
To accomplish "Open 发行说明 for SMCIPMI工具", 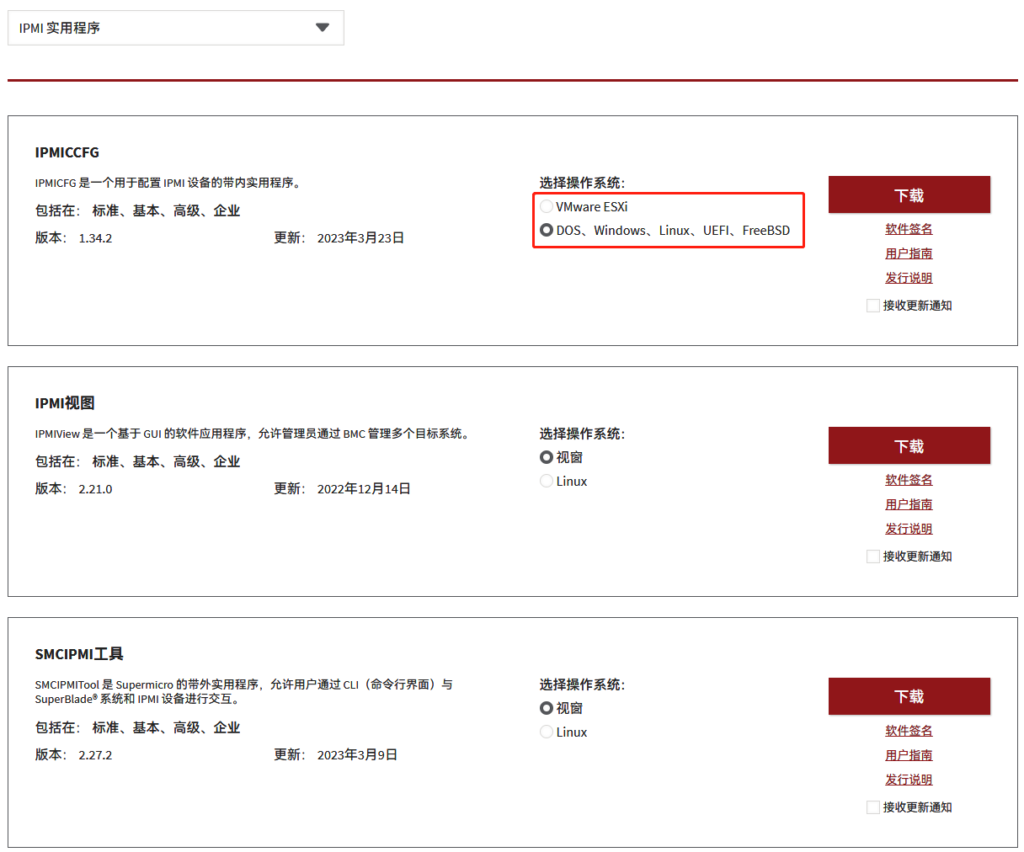I will (908, 779).
